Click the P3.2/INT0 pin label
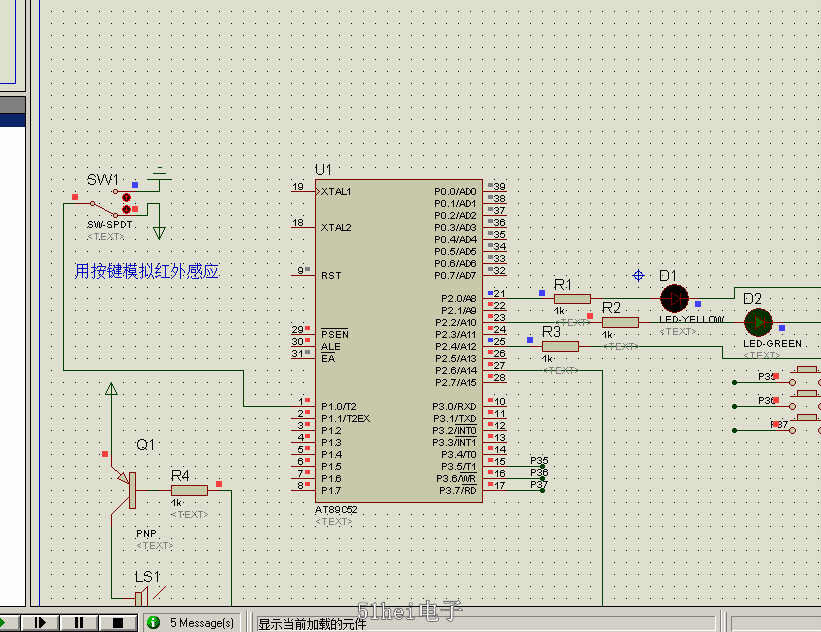 pyautogui.click(x=454, y=430)
